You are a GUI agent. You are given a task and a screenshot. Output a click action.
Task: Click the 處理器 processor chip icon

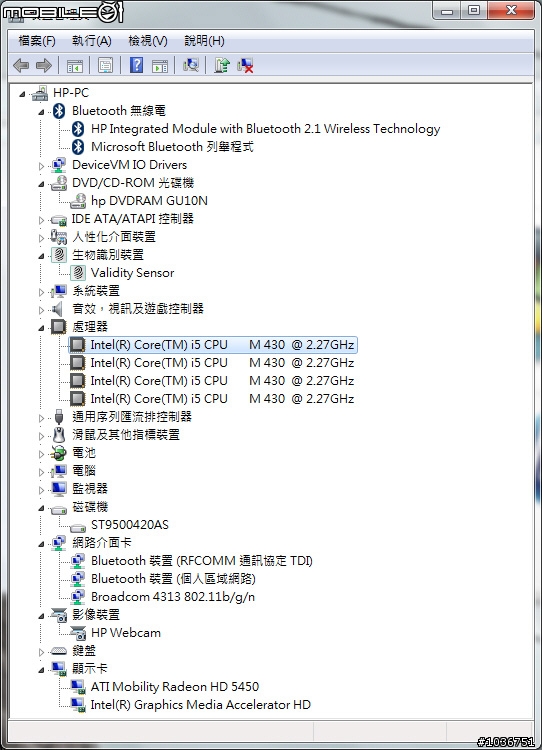(58, 327)
